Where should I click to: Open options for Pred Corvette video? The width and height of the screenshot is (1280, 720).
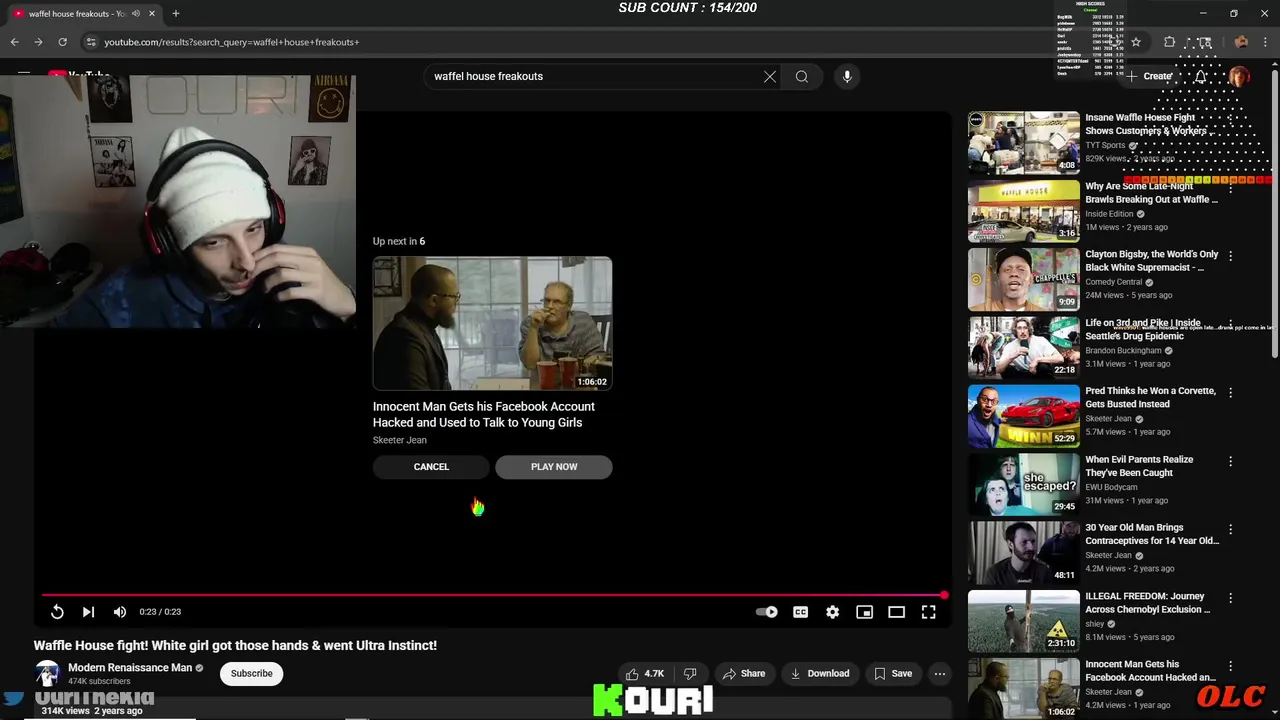[x=1231, y=393]
